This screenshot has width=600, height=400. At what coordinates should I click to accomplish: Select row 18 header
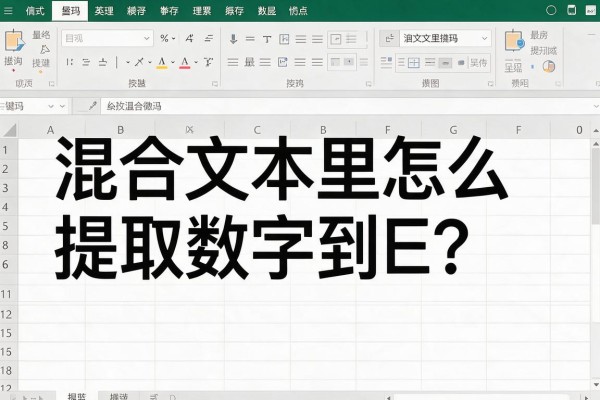[8, 371]
